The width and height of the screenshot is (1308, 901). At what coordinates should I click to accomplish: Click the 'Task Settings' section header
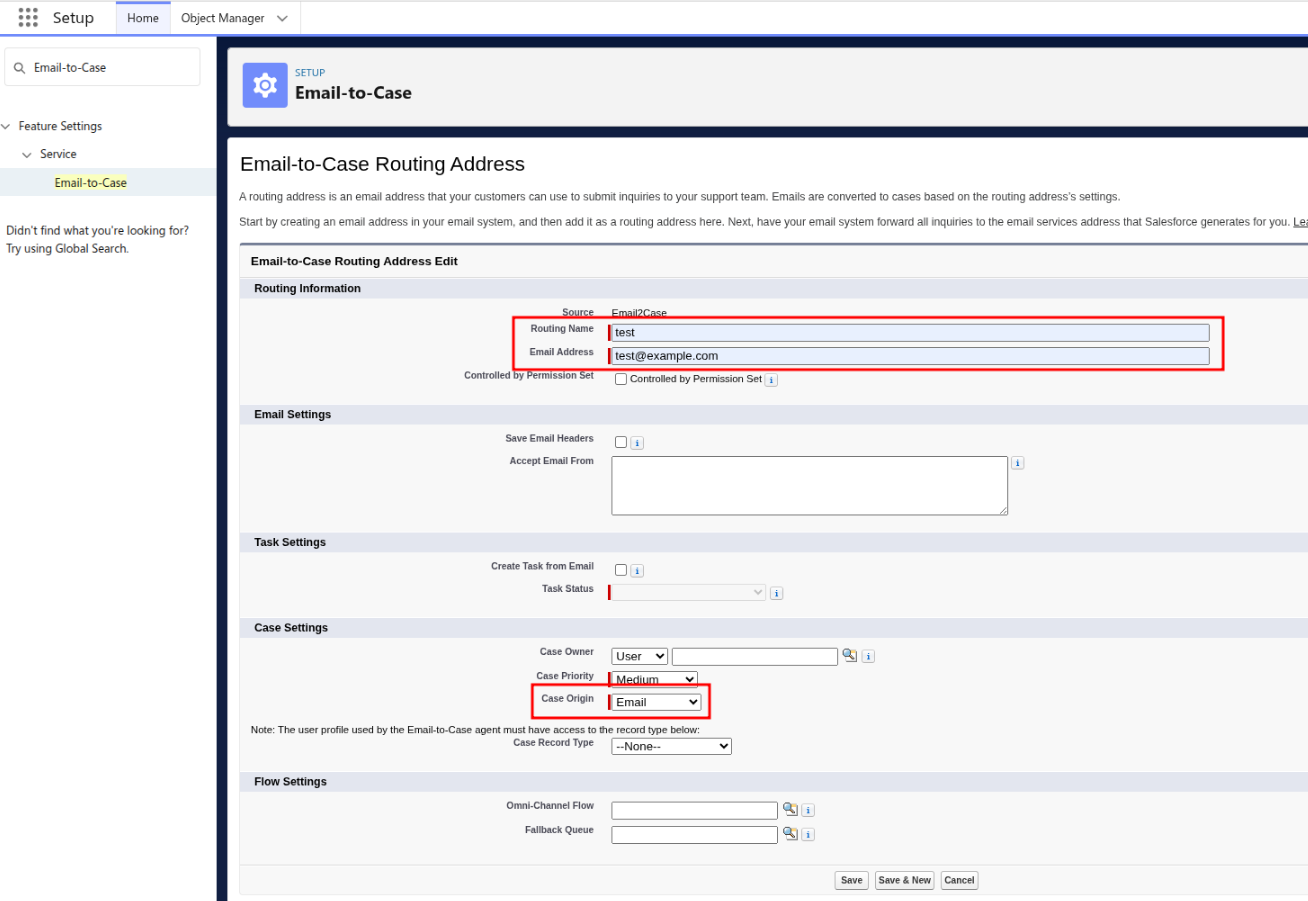tap(290, 542)
